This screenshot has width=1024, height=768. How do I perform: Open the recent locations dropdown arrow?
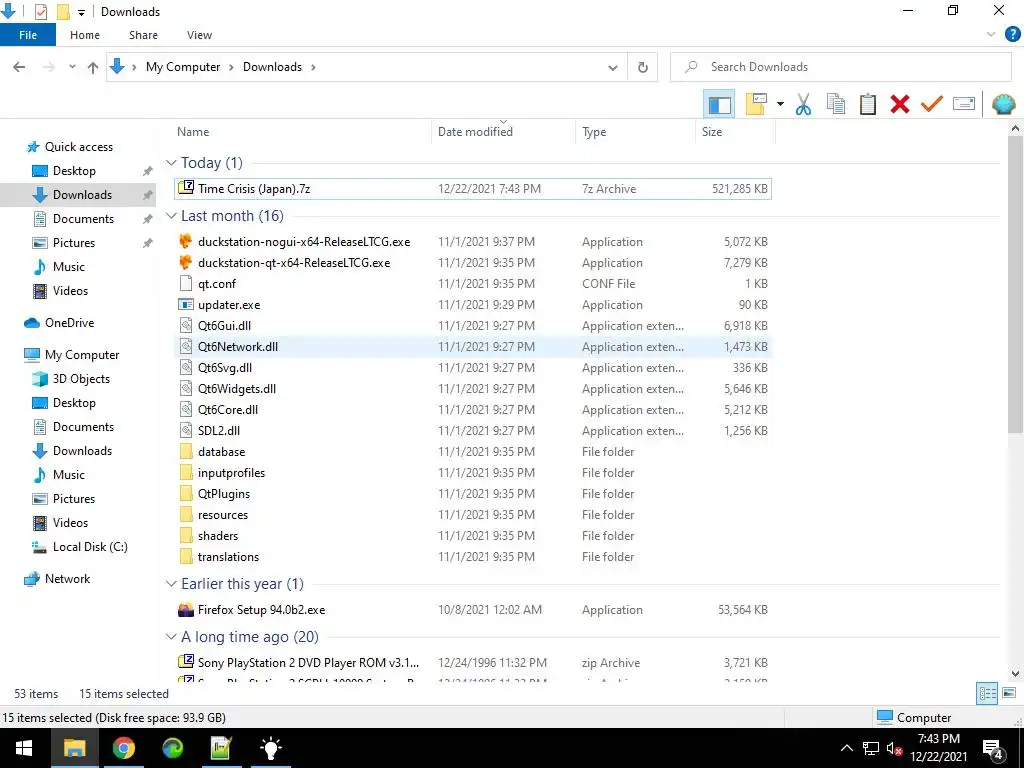pos(72,67)
